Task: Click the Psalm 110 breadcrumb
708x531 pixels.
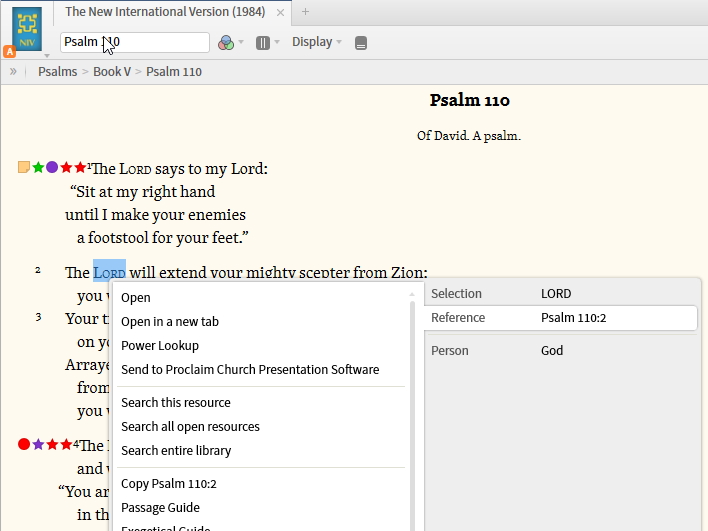Action: [x=174, y=72]
